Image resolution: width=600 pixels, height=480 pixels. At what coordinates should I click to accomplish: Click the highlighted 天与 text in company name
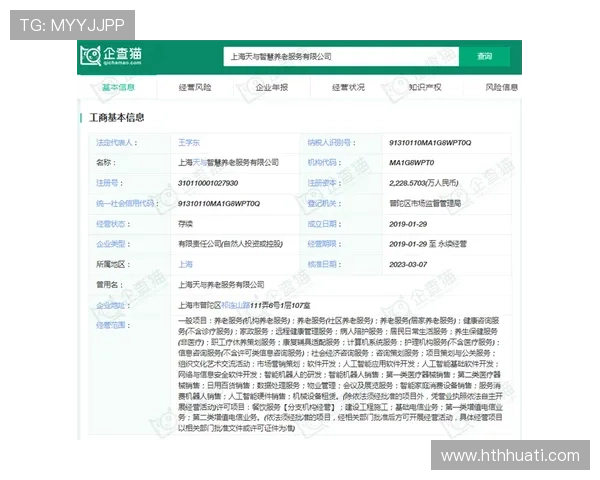click(x=200, y=163)
